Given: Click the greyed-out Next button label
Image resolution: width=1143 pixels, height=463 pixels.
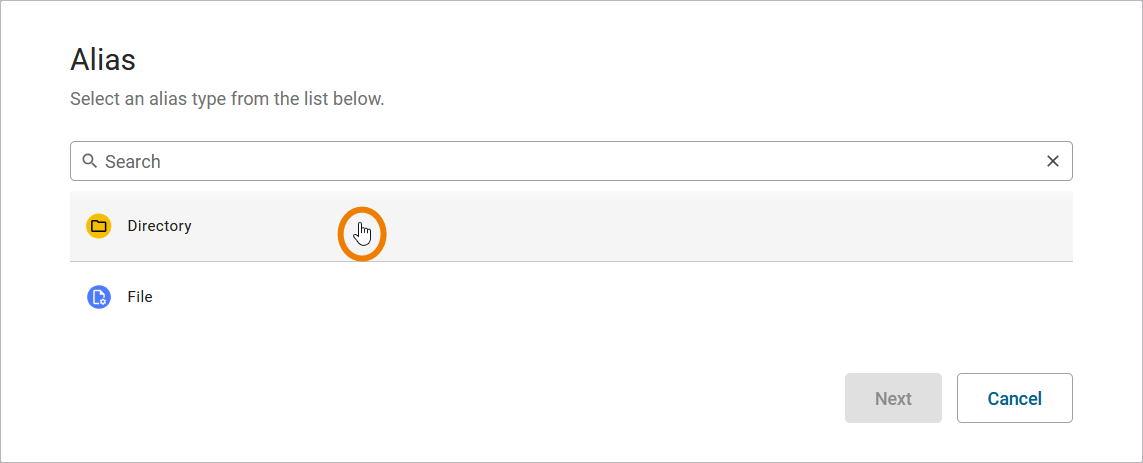Looking at the screenshot, I should click(x=893, y=398).
